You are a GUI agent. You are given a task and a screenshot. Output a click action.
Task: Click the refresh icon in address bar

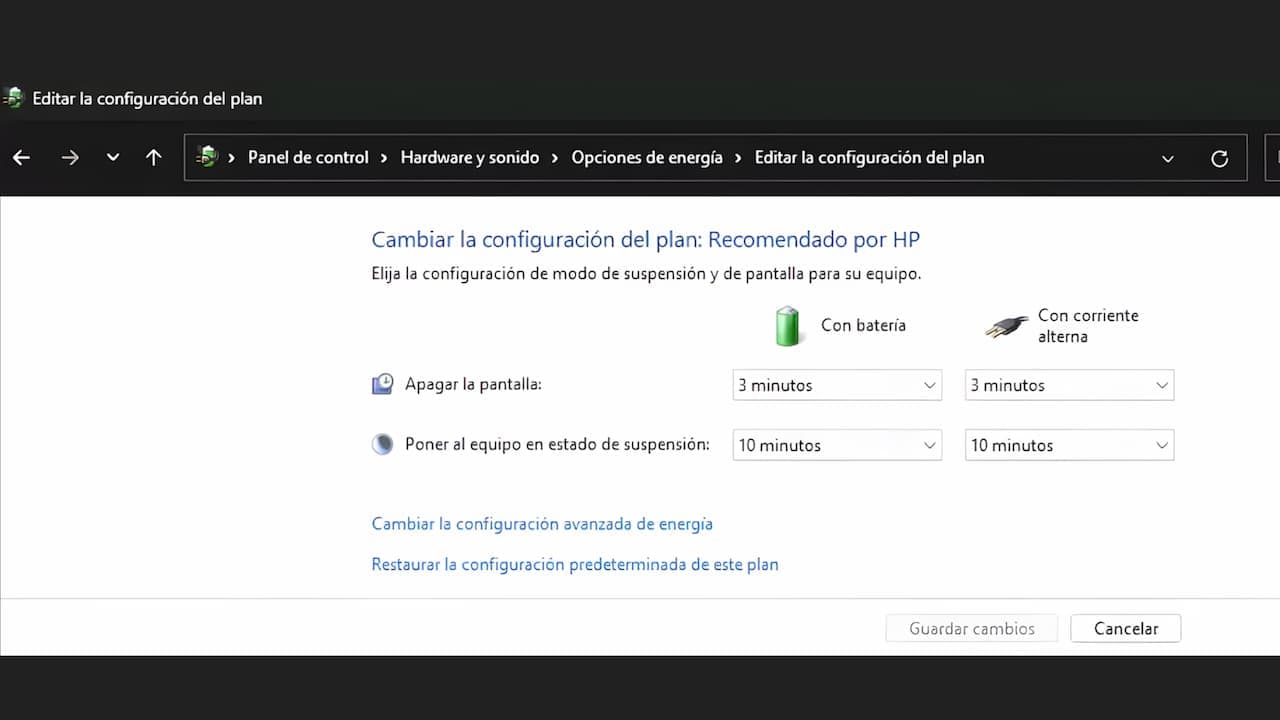pyautogui.click(x=1219, y=158)
